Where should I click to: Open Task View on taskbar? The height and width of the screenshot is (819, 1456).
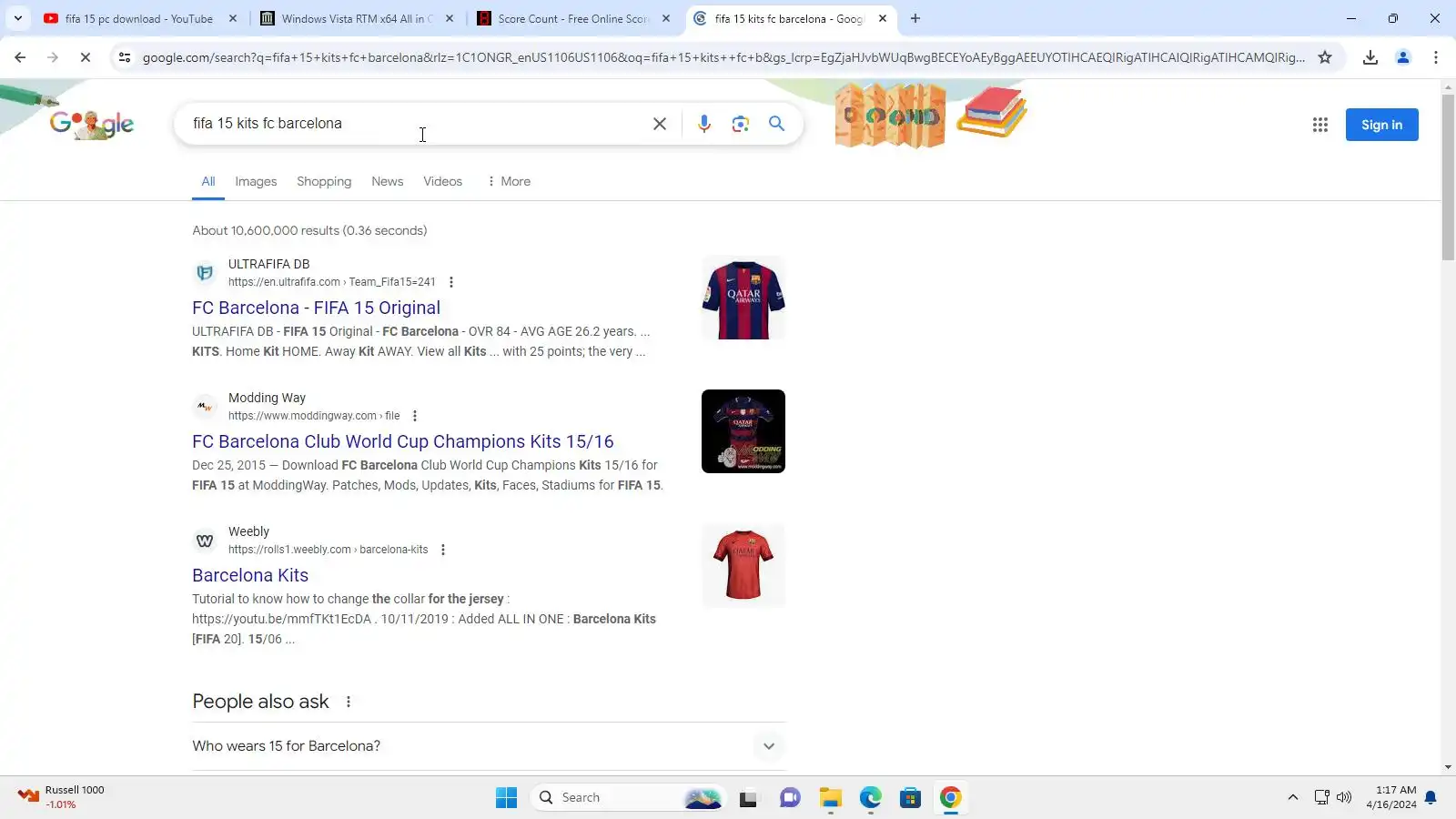pyautogui.click(x=748, y=798)
